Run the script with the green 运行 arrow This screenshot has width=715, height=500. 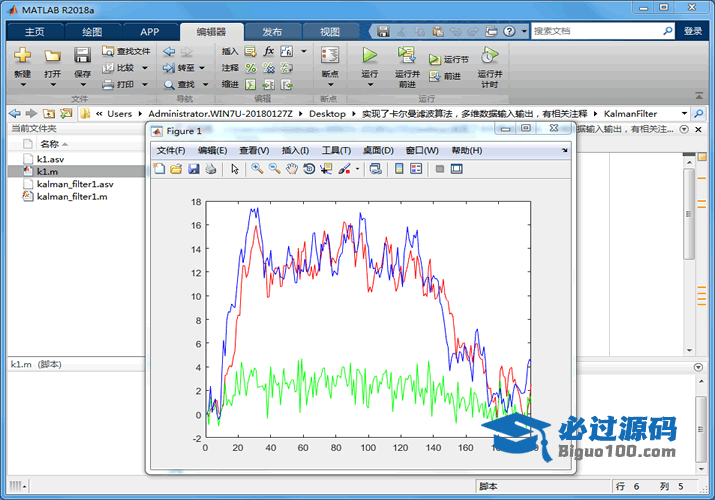point(369,56)
